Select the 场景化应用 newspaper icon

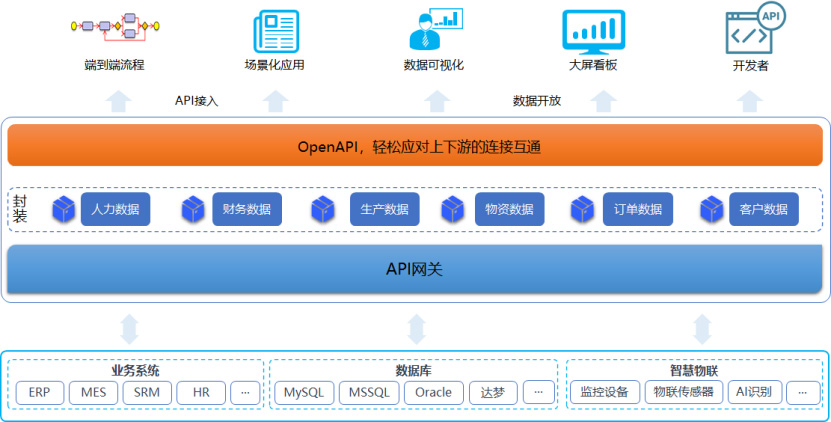click(x=277, y=32)
